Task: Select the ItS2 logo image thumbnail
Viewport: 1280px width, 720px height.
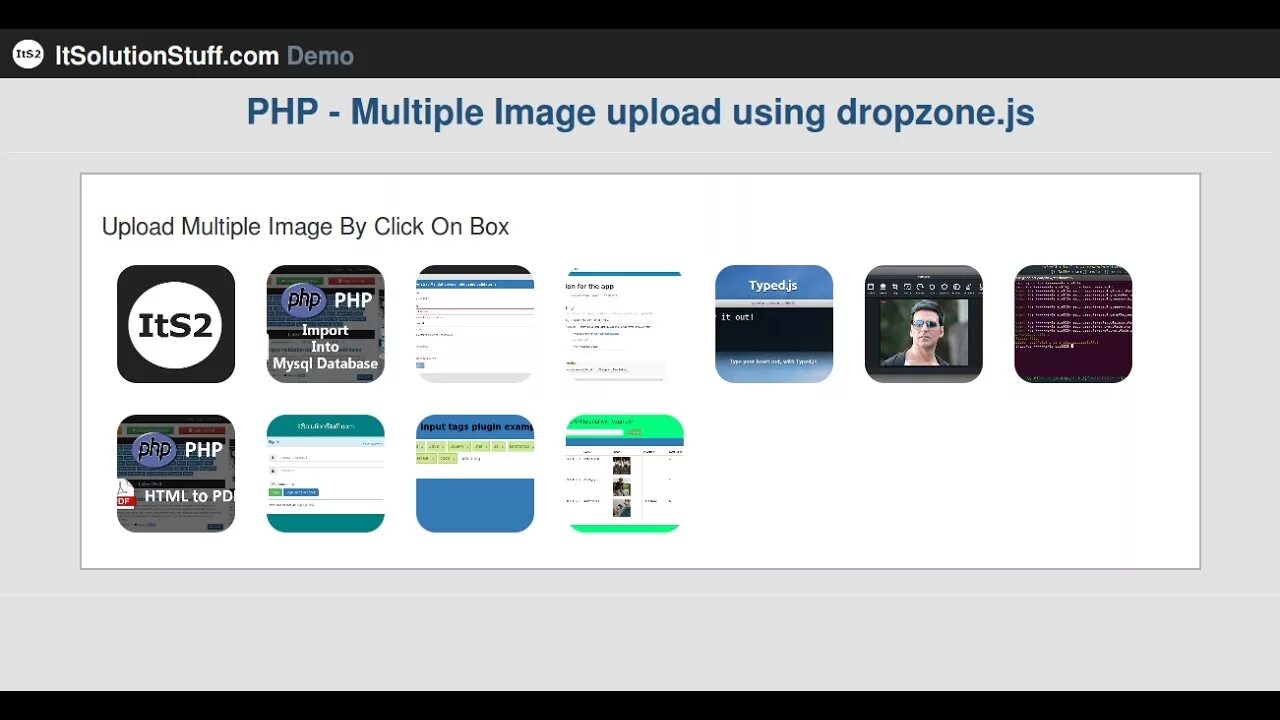Action: [x=176, y=324]
